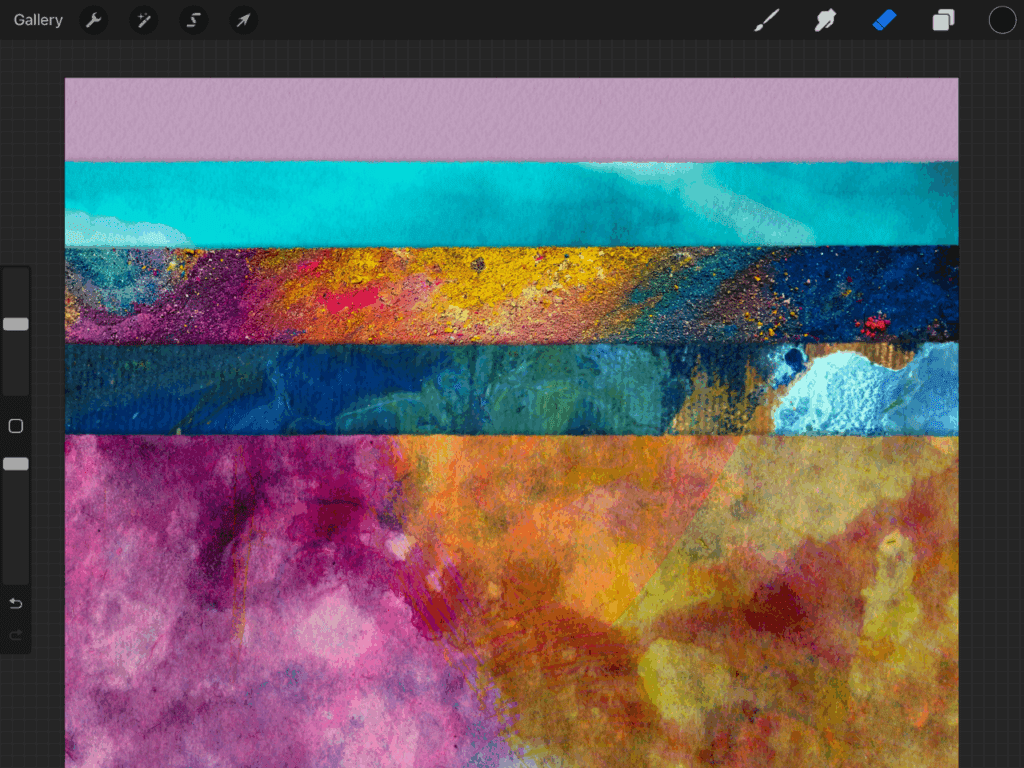Open the Layers panel
1024x768 pixels.
pos(943,20)
